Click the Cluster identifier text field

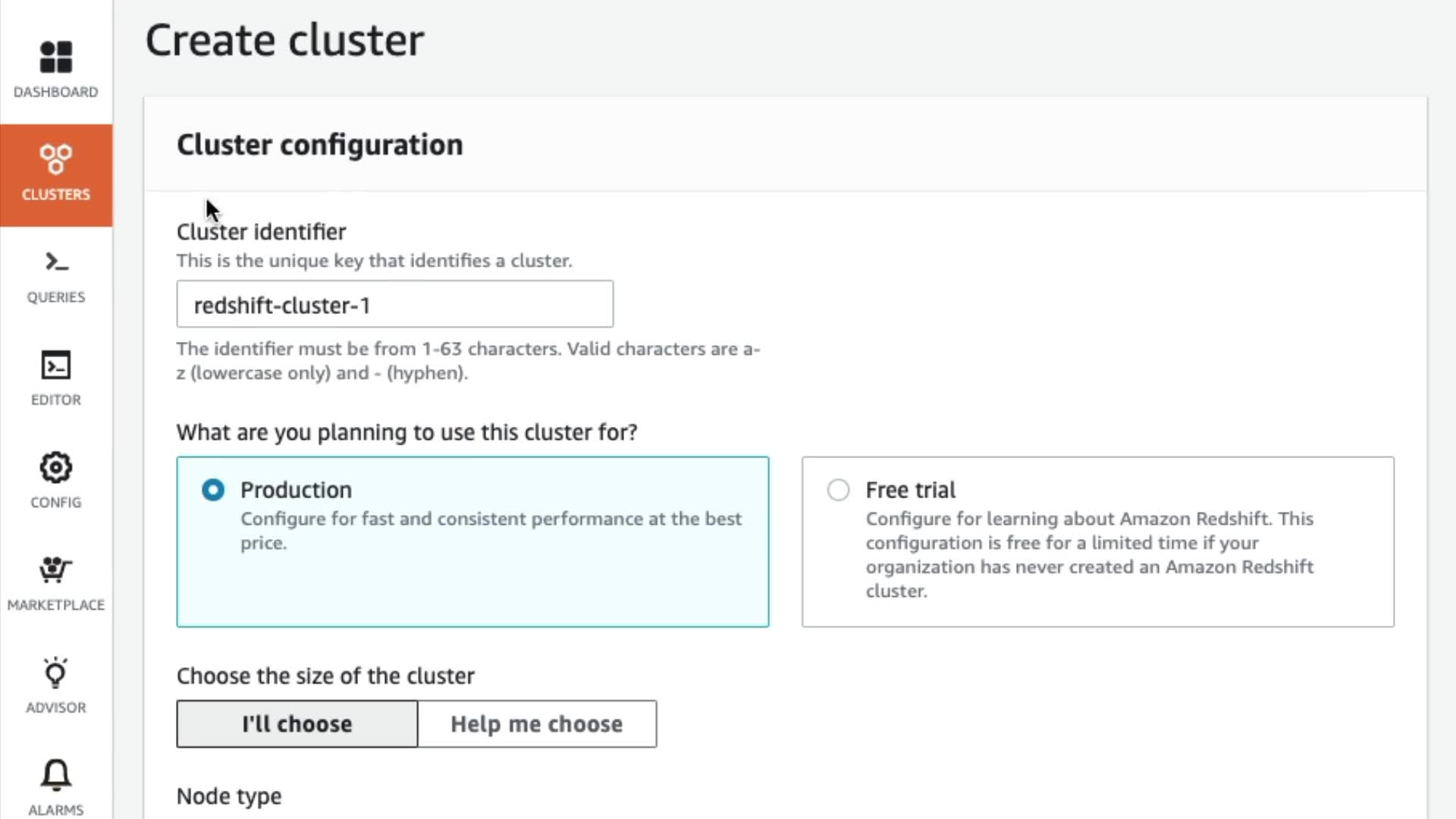coord(394,305)
